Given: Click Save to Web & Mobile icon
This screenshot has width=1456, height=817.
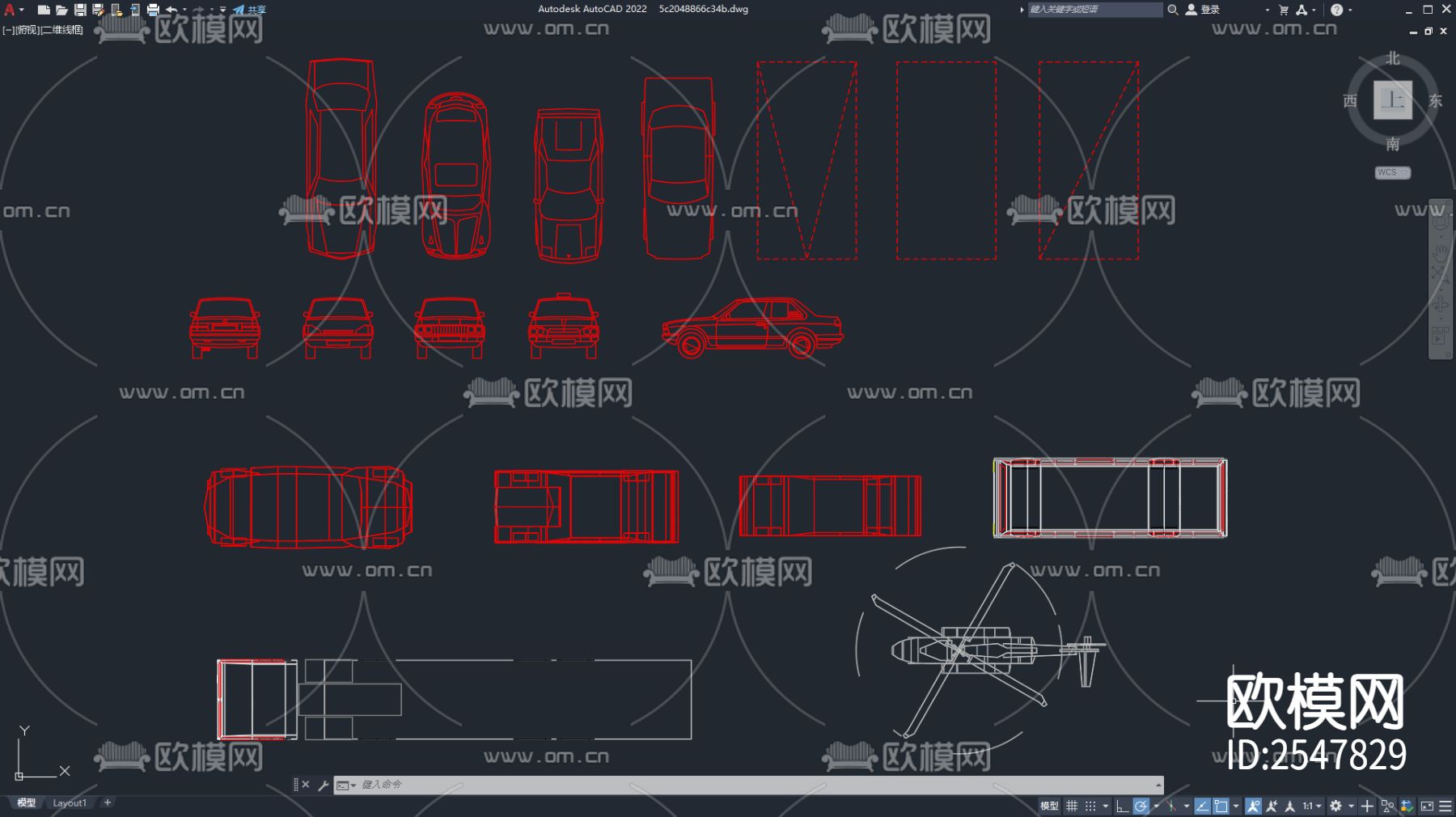Looking at the screenshot, I should (x=134, y=10).
